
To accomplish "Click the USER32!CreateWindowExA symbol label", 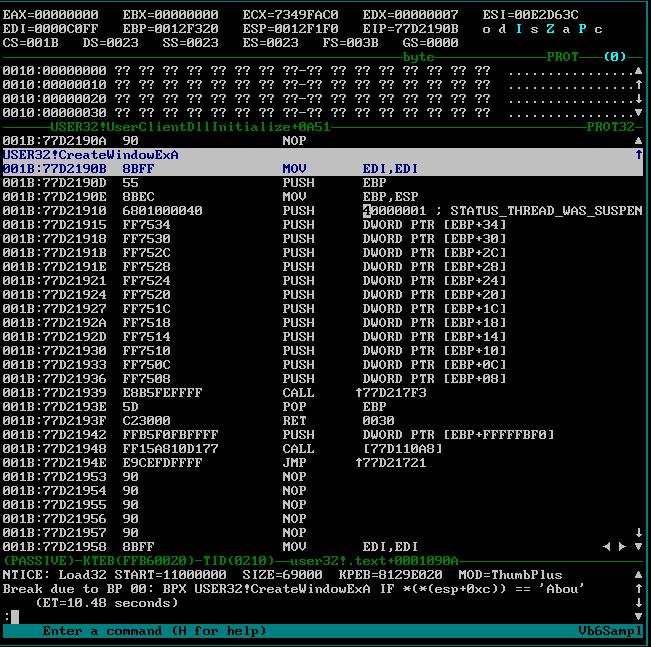I will click(91, 155).
